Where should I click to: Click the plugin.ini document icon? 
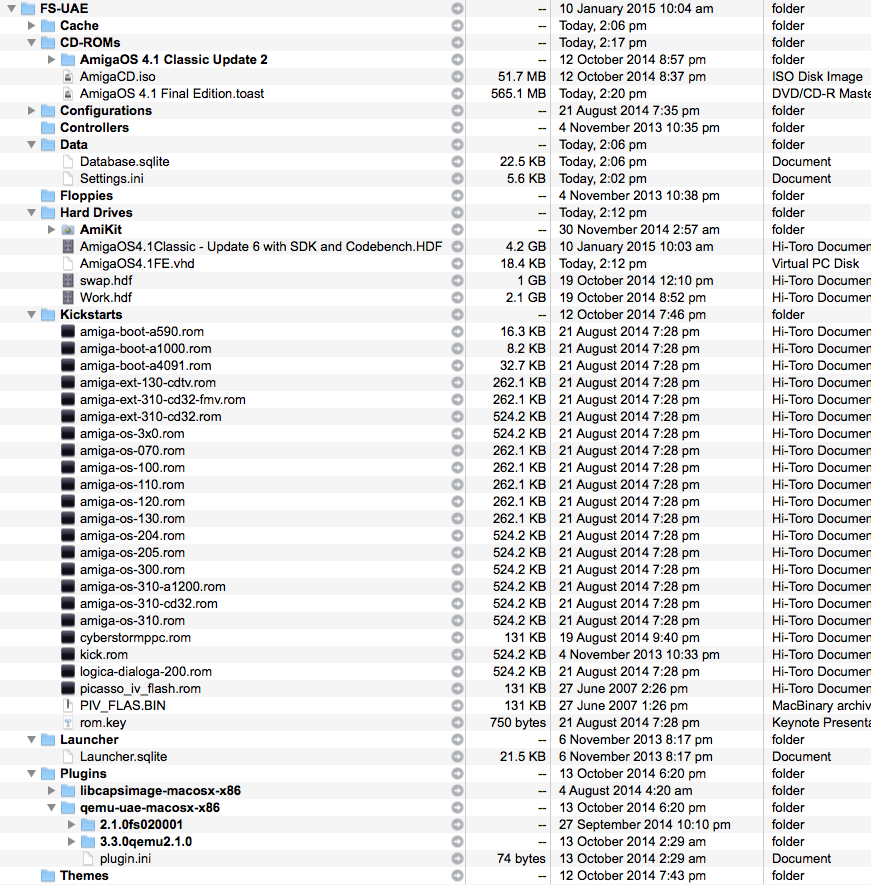coord(87,858)
